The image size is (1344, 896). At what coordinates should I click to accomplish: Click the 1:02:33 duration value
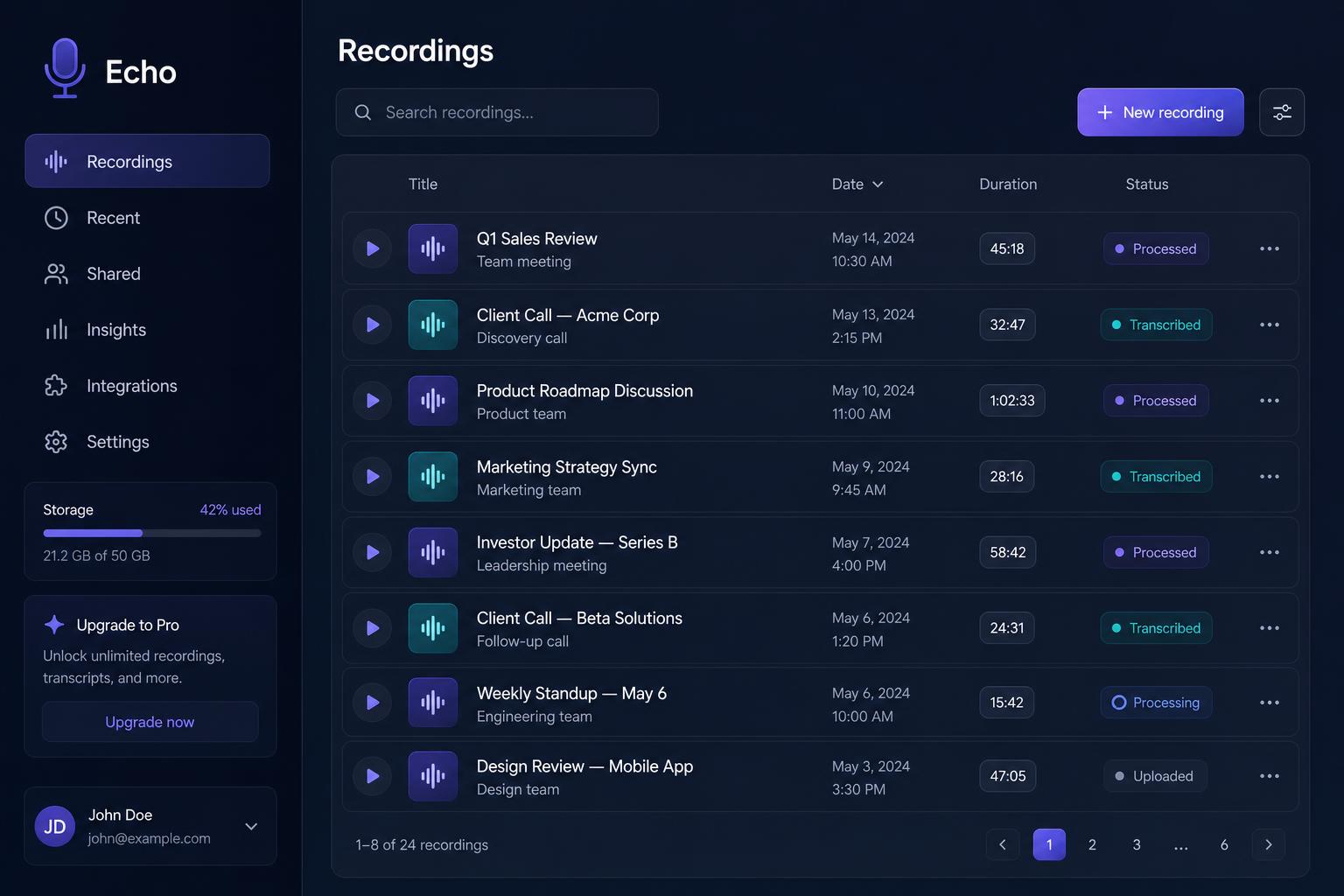pos(1012,401)
